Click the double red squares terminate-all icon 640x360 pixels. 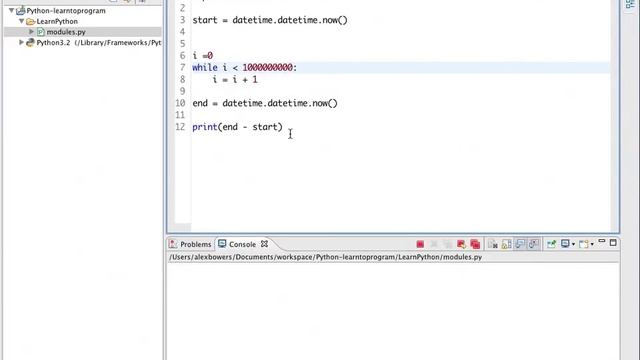tap(475, 244)
